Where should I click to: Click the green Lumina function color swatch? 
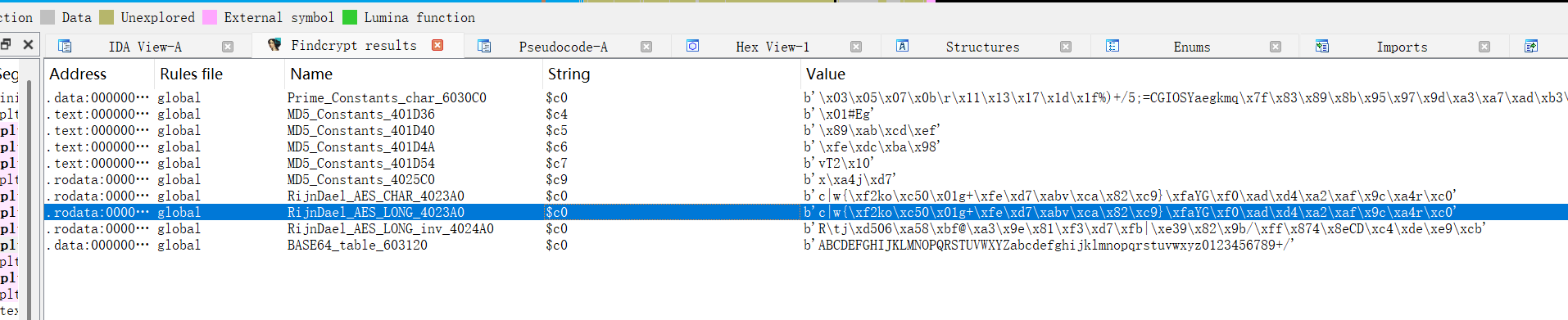click(350, 17)
